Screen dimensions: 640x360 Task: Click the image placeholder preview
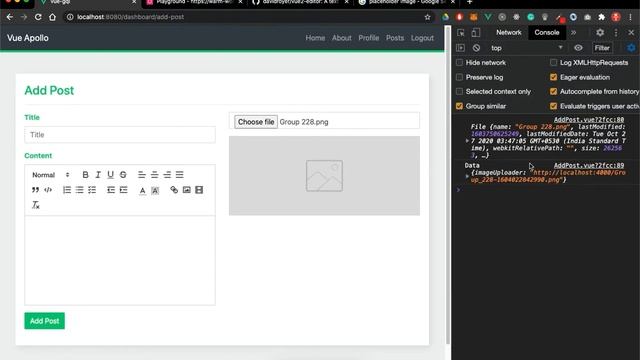324,176
